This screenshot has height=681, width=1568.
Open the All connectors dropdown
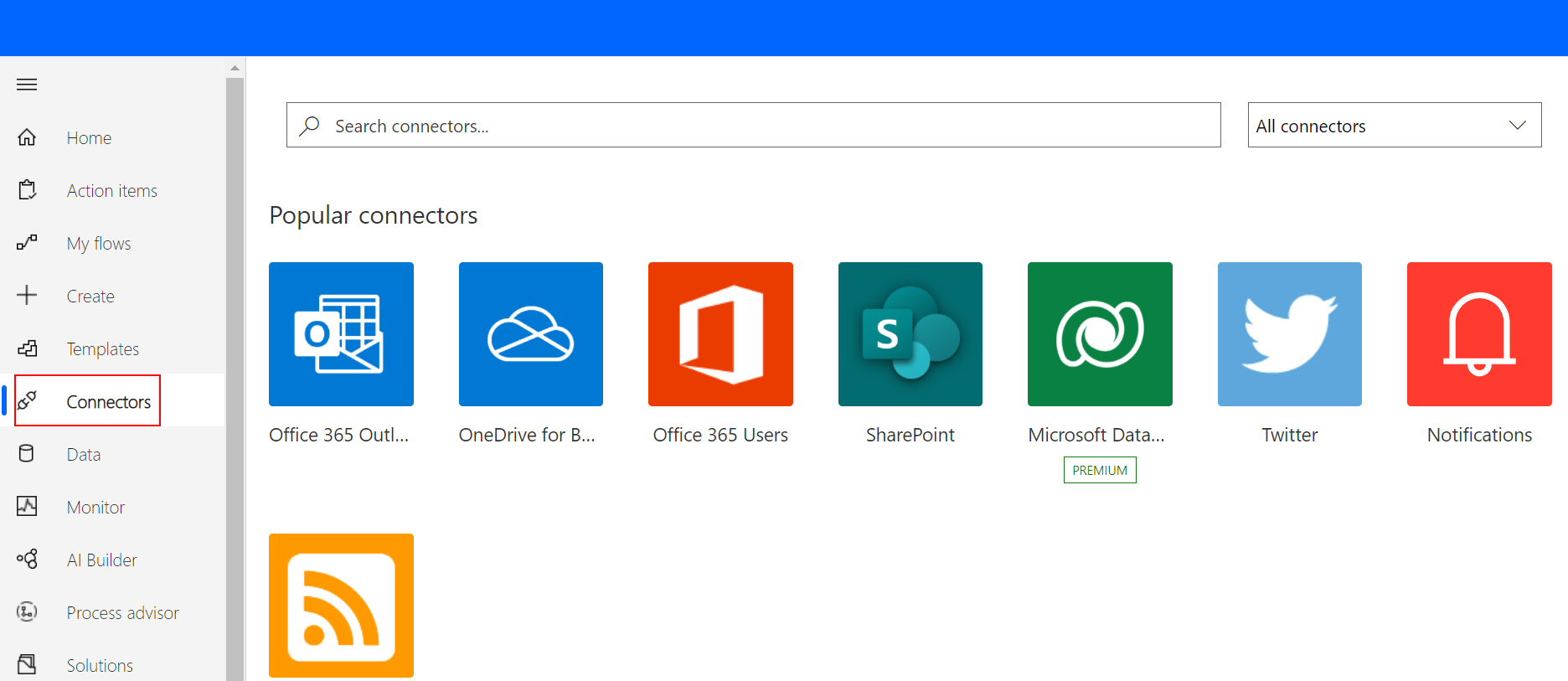coord(1395,125)
